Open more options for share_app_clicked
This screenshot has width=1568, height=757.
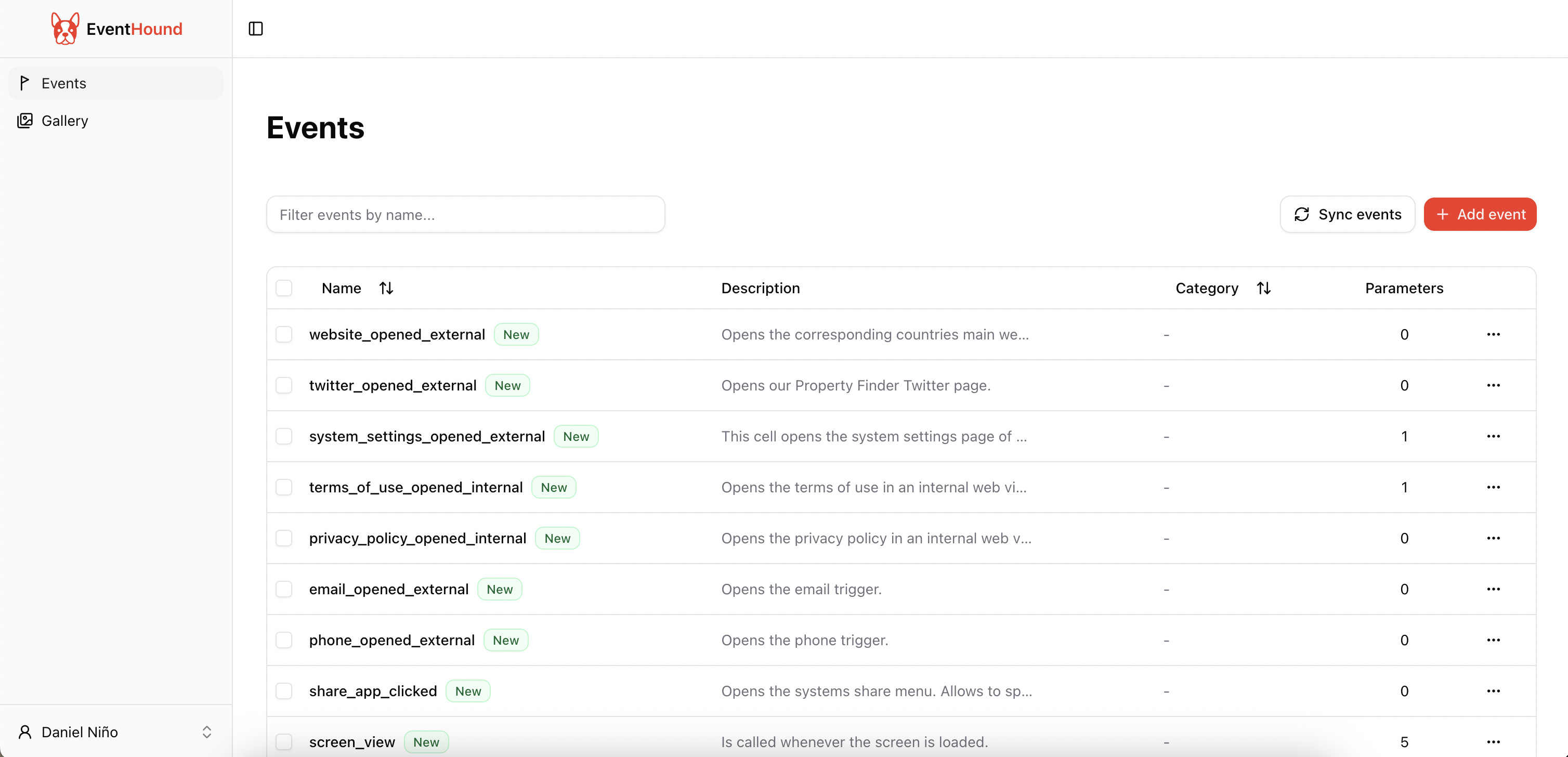pyautogui.click(x=1493, y=691)
